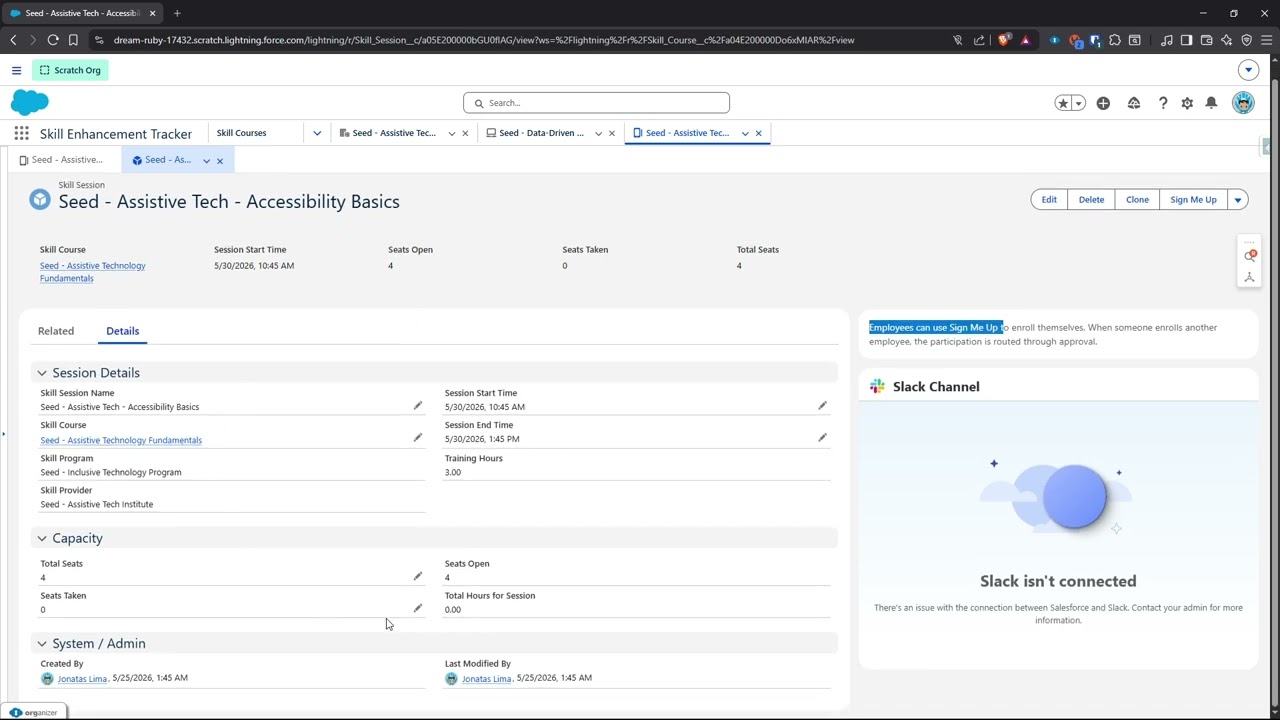Viewport: 1280px width, 720px height.
Task: Open the Salesforce Help question mark
Action: 1163,103
